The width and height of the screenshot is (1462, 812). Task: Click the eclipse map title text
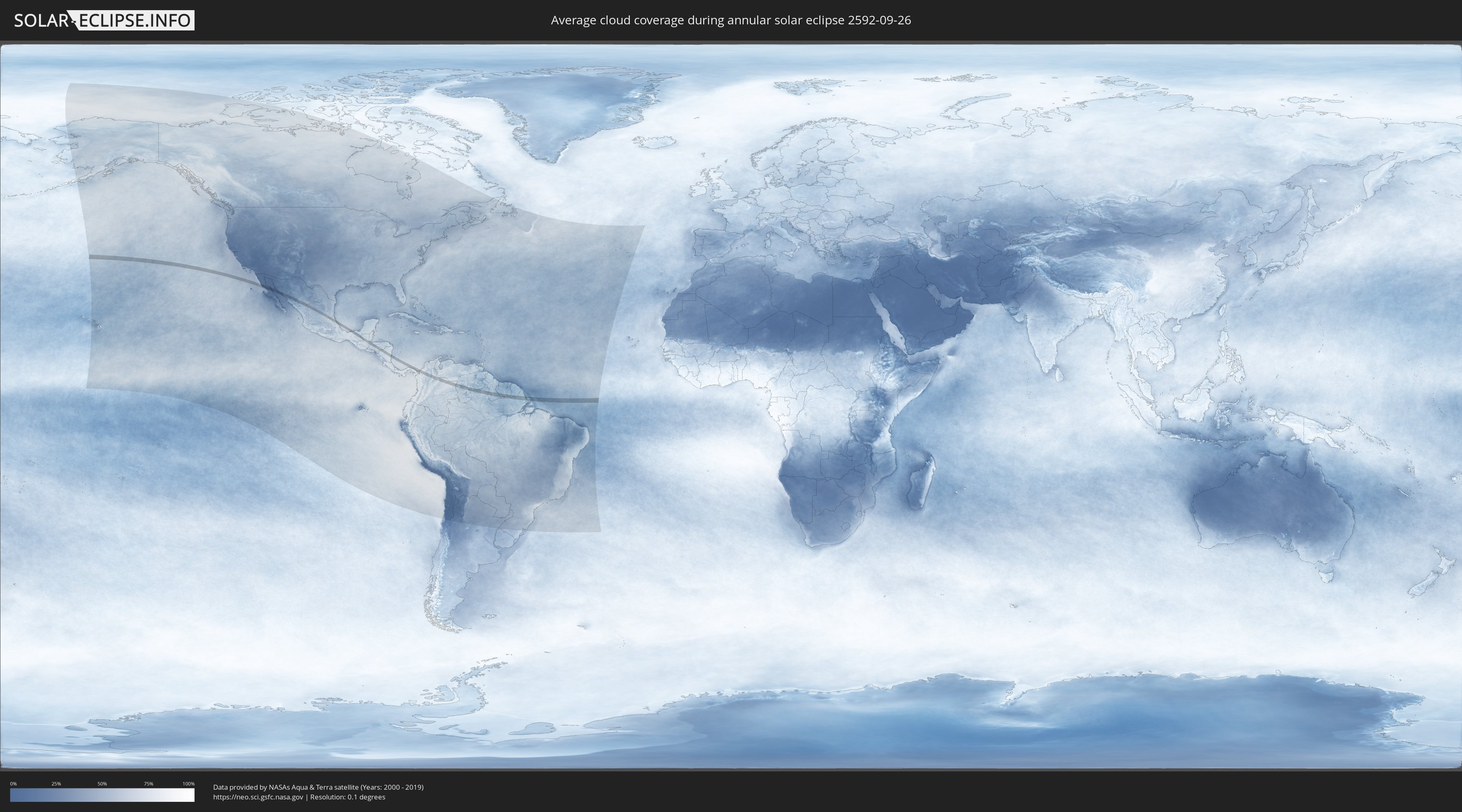(x=731, y=20)
